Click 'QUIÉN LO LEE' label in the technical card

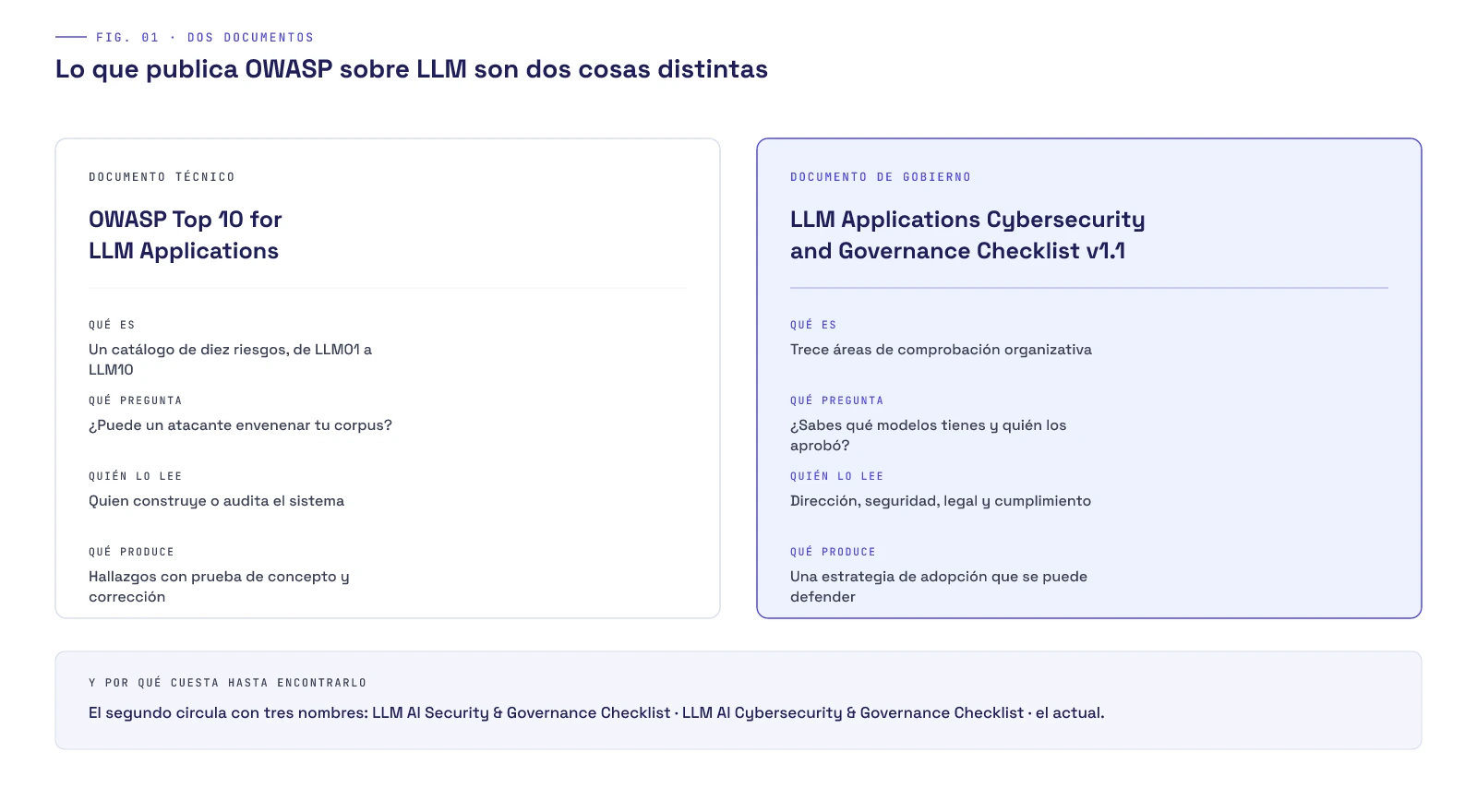pyautogui.click(x=136, y=476)
